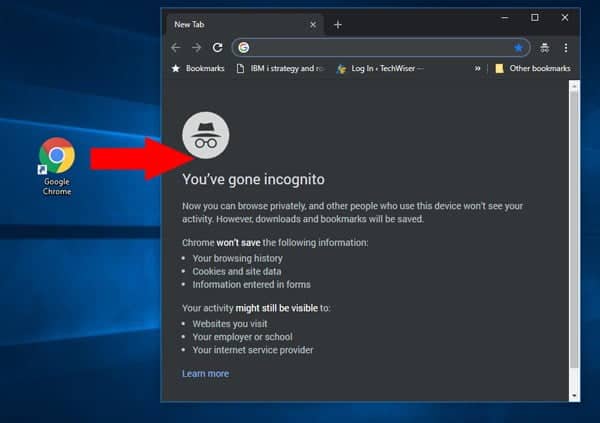Reload the page with the refresh icon

218,47
